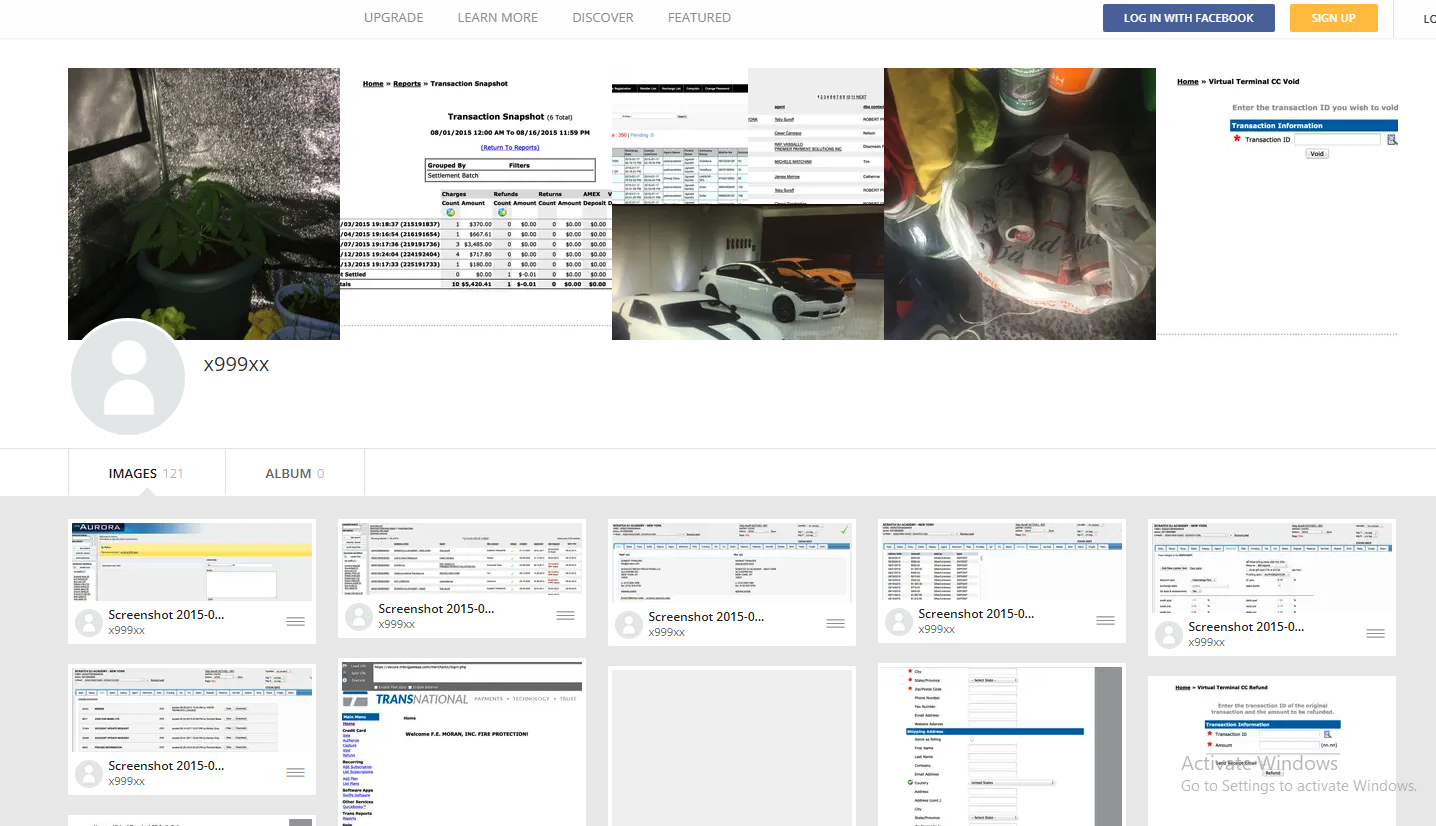
Task: Open the DISCOVER section
Action: click(x=603, y=18)
